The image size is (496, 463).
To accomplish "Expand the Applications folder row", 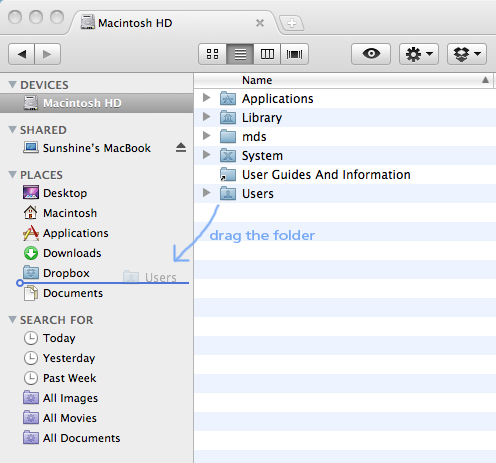I will [x=207, y=97].
